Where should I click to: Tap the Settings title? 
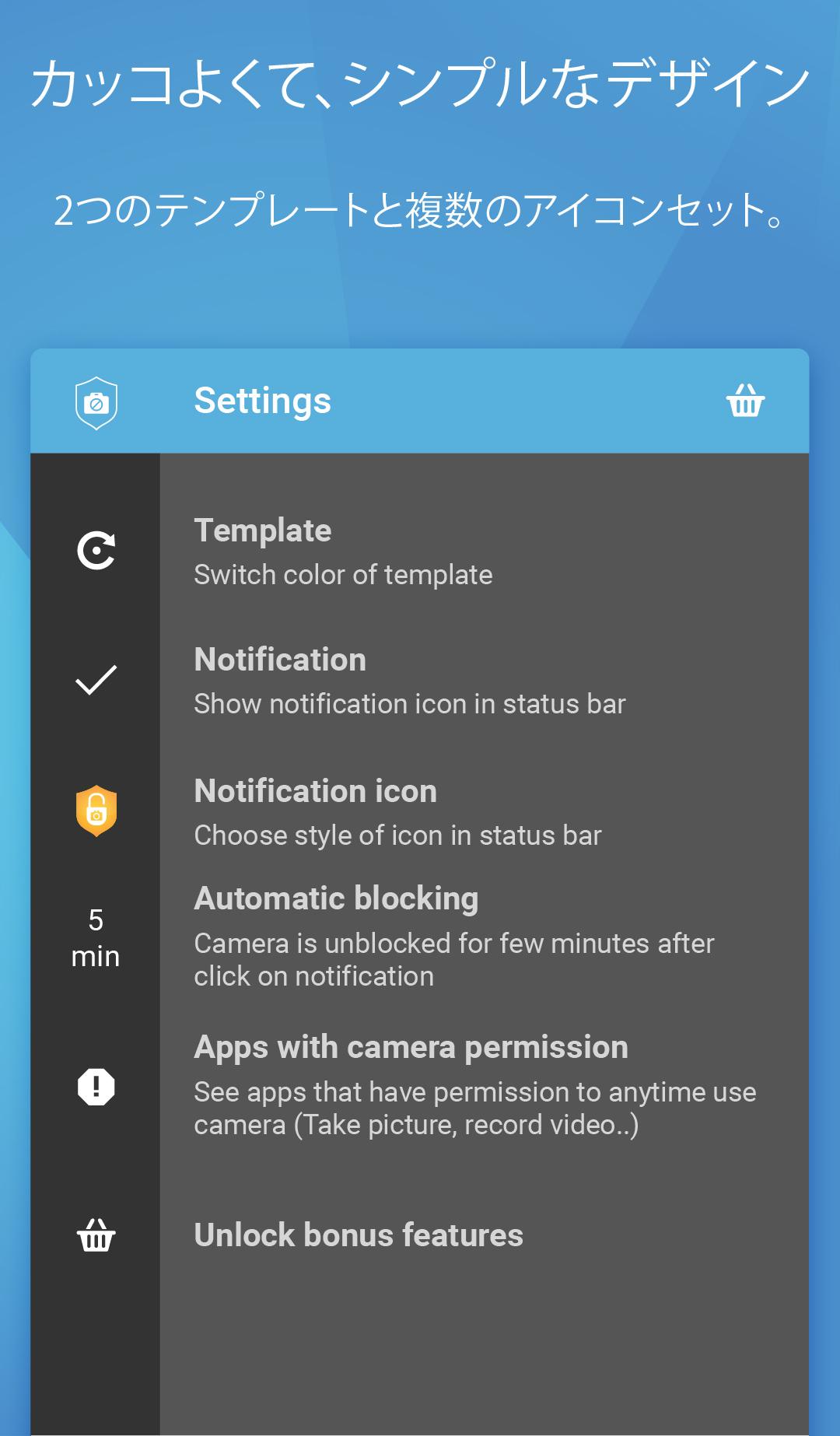pyautogui.click(x=263, y=401)
